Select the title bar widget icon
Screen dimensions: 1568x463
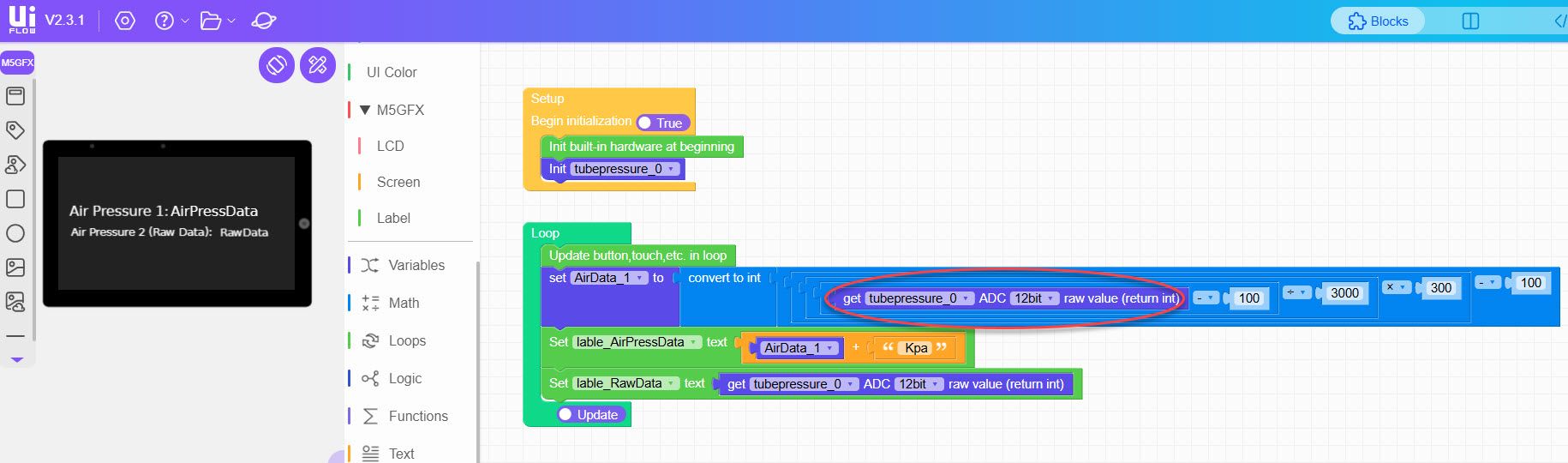(15, 96)
